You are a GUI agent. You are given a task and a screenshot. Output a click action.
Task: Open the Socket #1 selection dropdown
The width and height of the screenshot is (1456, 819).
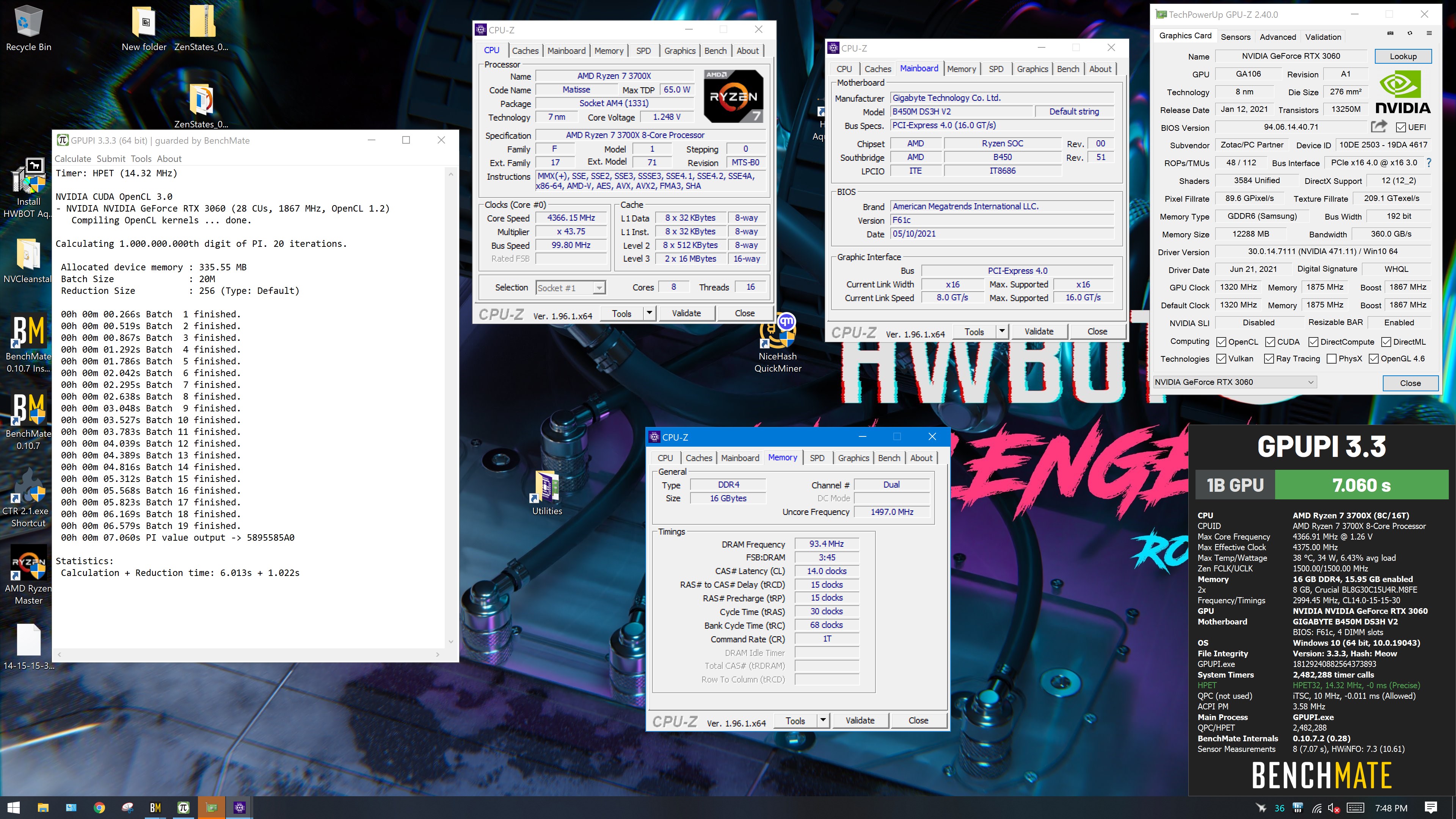coord(570,288)
